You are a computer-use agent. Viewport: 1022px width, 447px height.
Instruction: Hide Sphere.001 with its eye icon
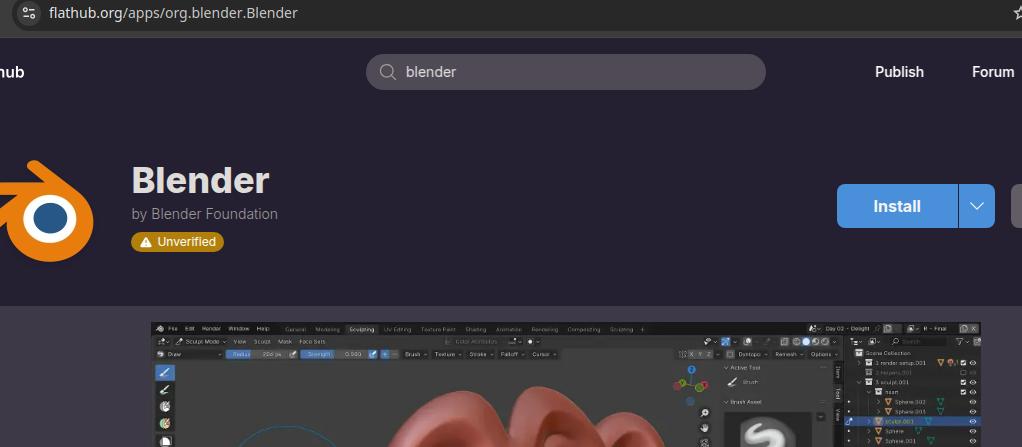pyautogui.click(x=973, y=441)
